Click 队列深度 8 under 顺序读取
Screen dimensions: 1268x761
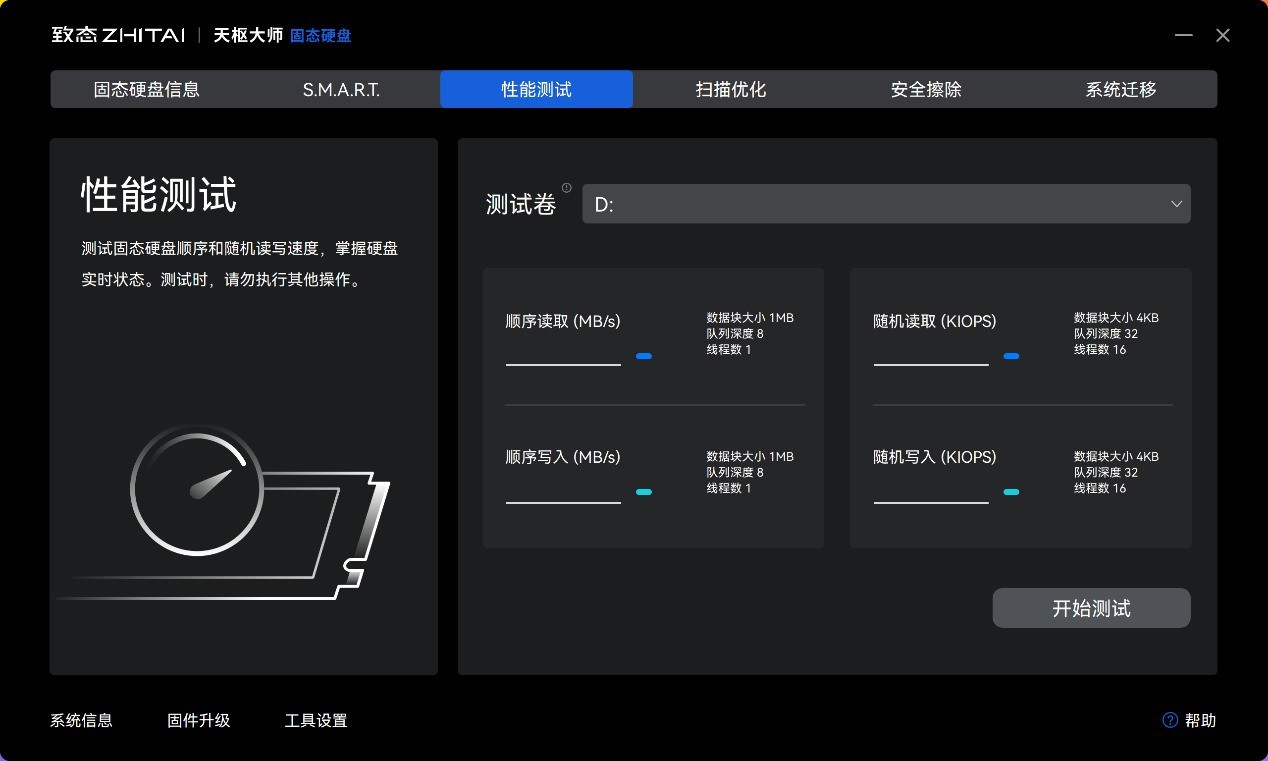click(x=735, y=334)
